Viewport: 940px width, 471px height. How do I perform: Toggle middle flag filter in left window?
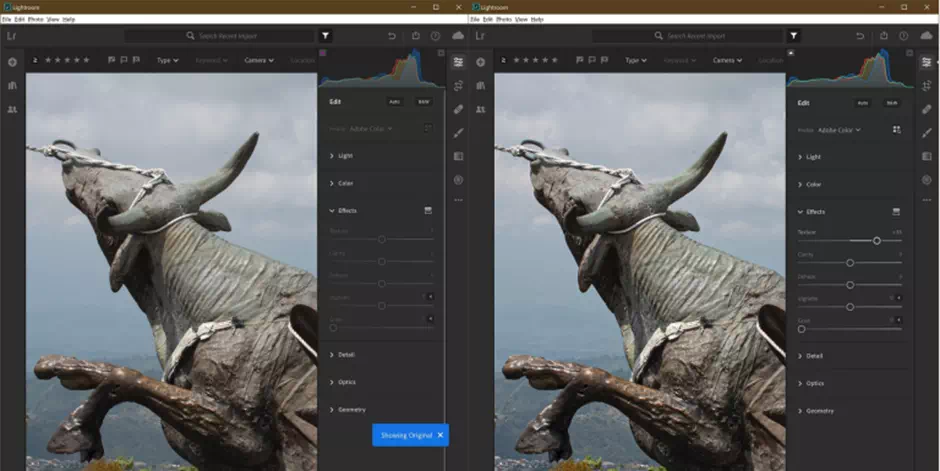124,60
